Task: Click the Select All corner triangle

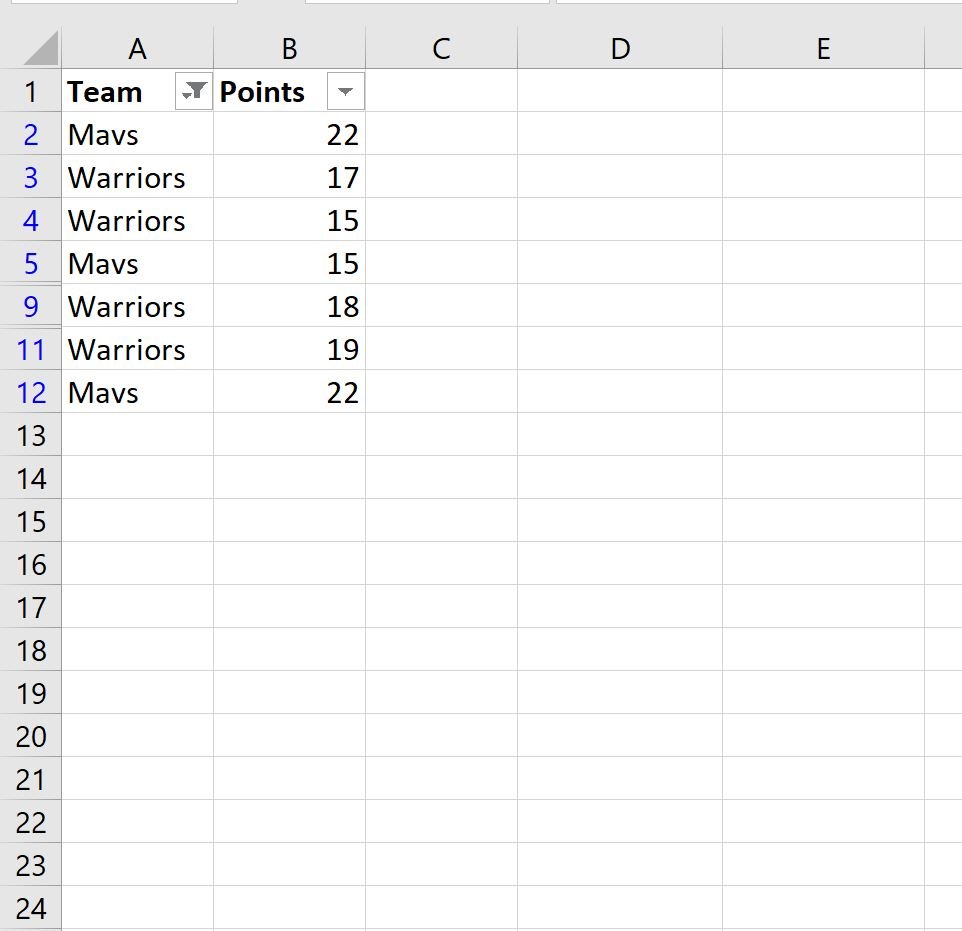Action: coord(40,48)
